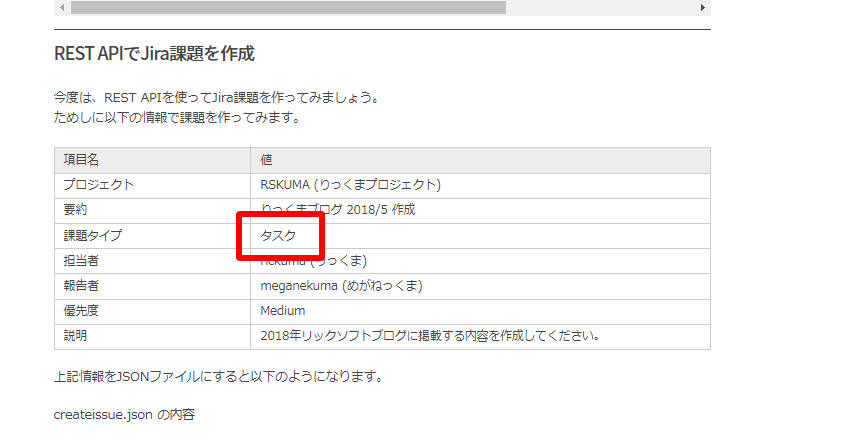
Task: Click the 'RSKUMA (りっくまプロジェクト)' cell
Action: coord(480,186)
